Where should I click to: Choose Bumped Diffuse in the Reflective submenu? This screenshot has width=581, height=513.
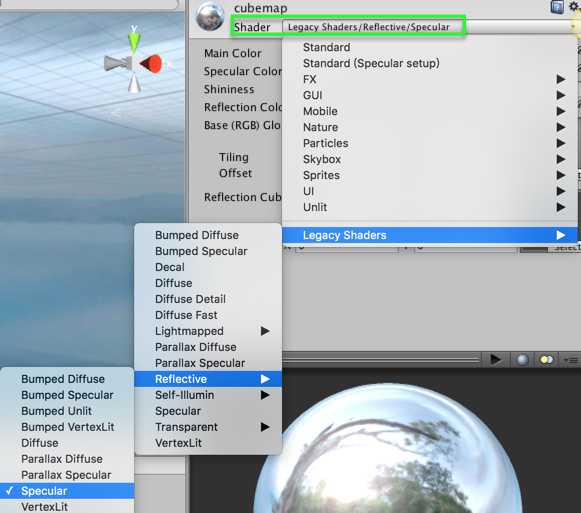67,379
